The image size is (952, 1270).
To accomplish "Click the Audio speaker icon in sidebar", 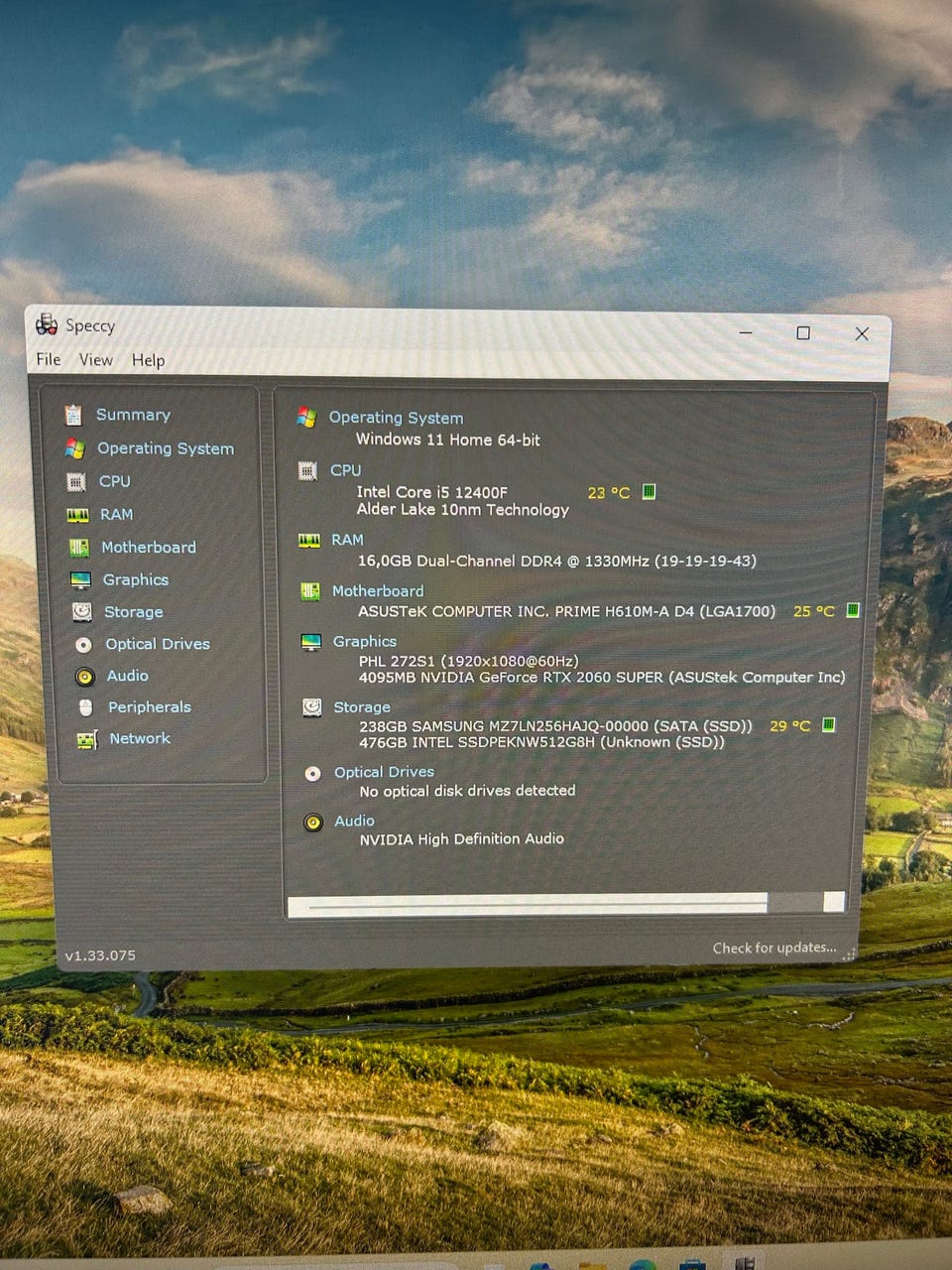I will pyautogui.click(x=85, y=677).
